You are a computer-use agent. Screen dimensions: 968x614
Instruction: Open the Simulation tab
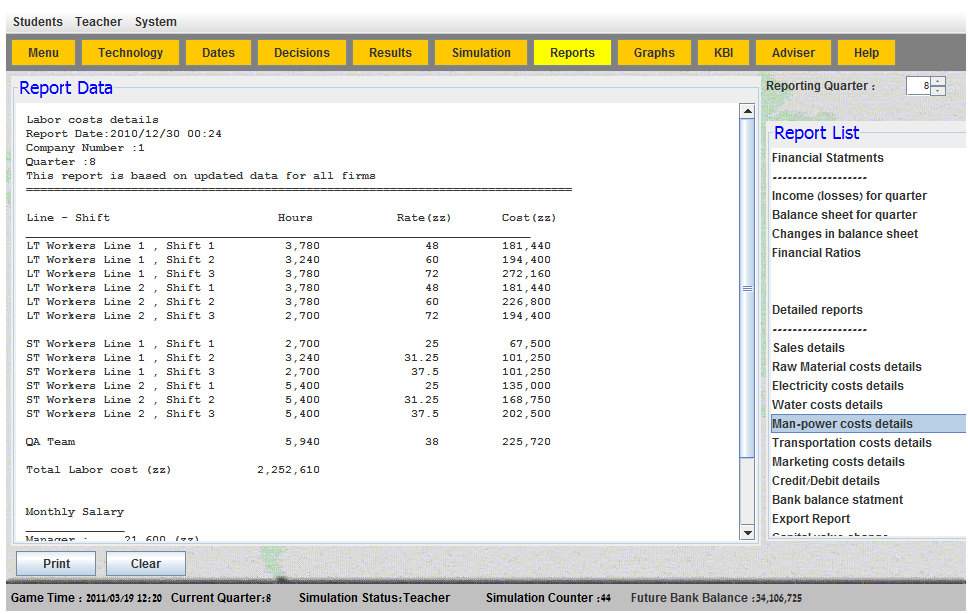click(481, 53)
